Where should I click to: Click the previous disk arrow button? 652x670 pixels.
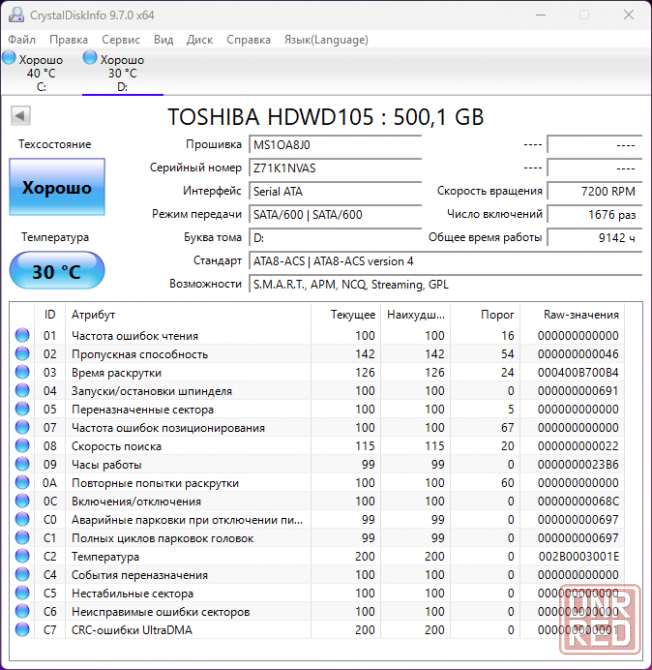click(x=20, y=115)
